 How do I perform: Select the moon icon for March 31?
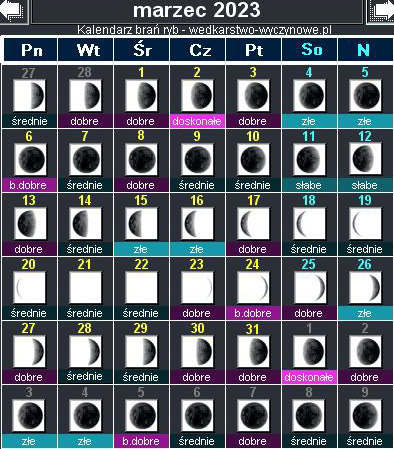[253, 352]
